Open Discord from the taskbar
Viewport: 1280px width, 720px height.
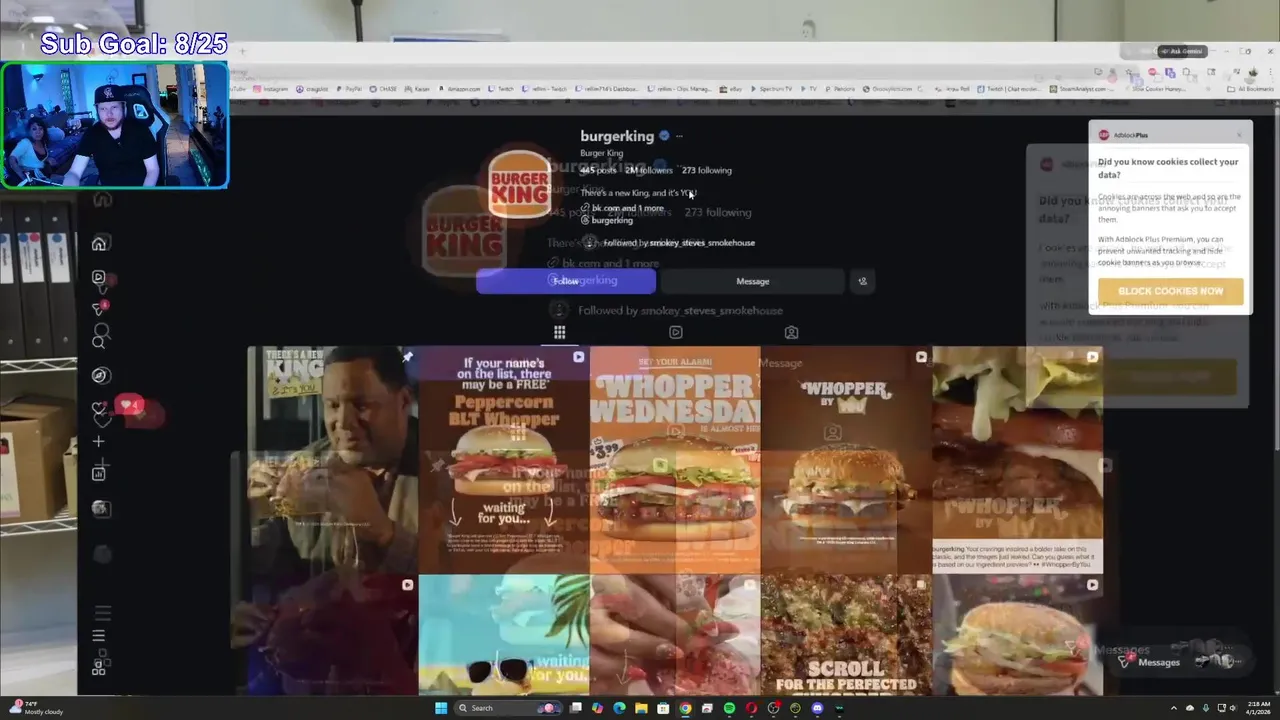pyautogui.click(x=817, y=708)
